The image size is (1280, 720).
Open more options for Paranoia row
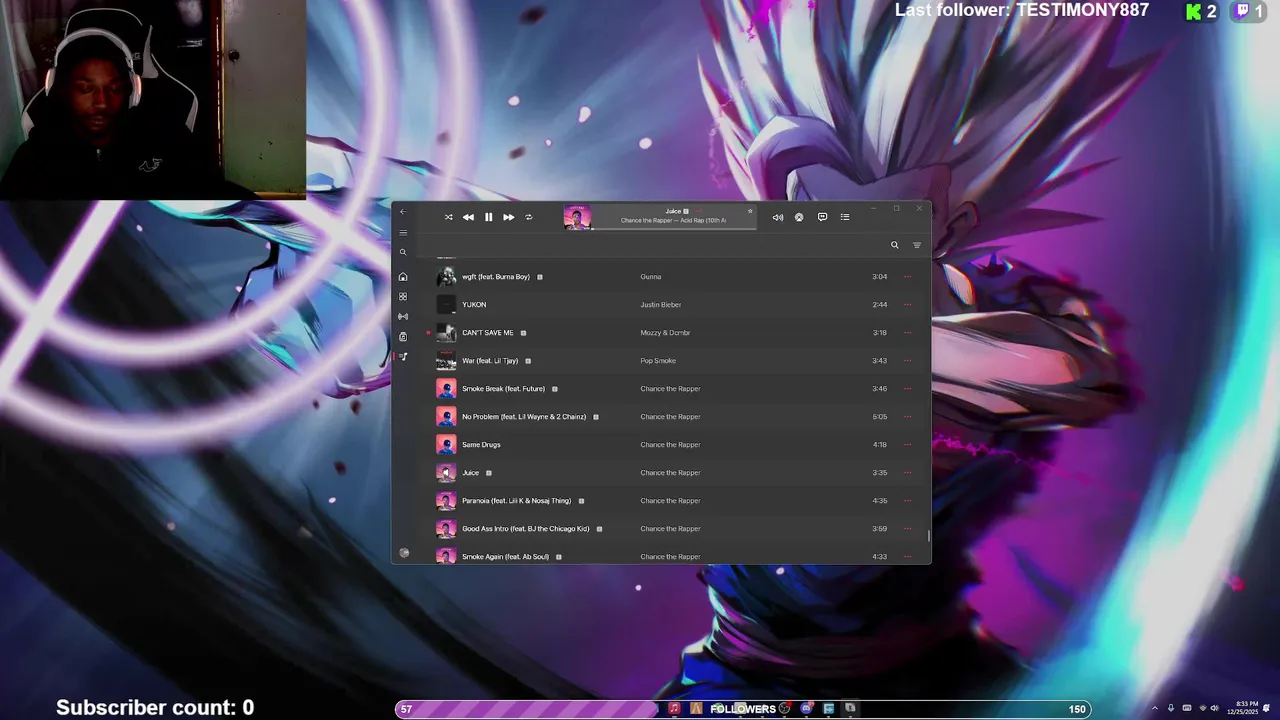pos(908,501)
